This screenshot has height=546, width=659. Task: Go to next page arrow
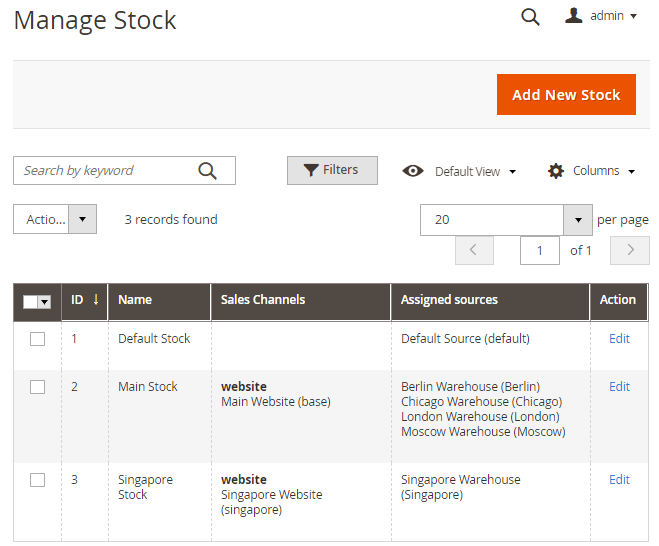click(630, 250)
